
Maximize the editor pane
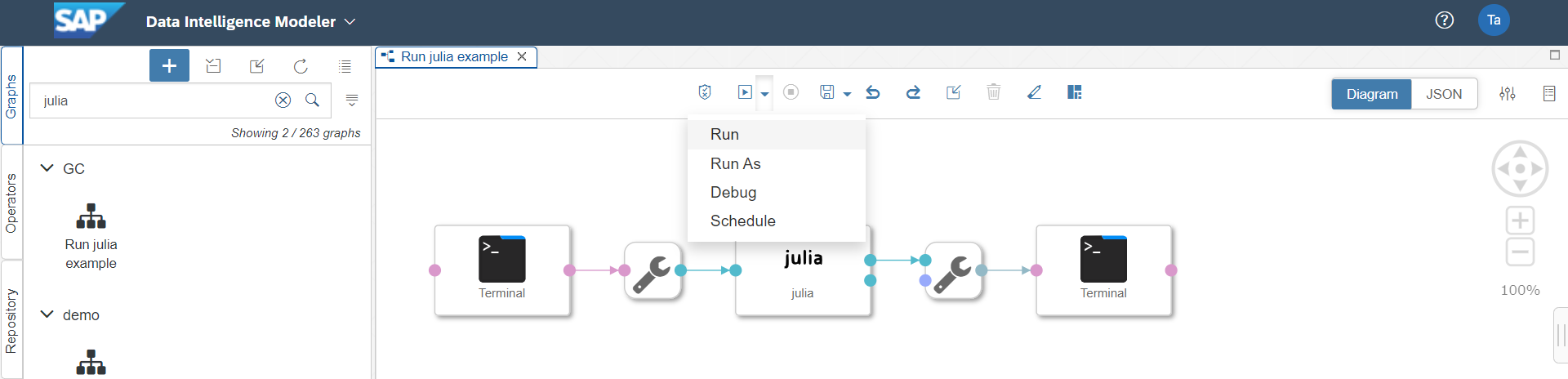click(x=1555, y=55)
